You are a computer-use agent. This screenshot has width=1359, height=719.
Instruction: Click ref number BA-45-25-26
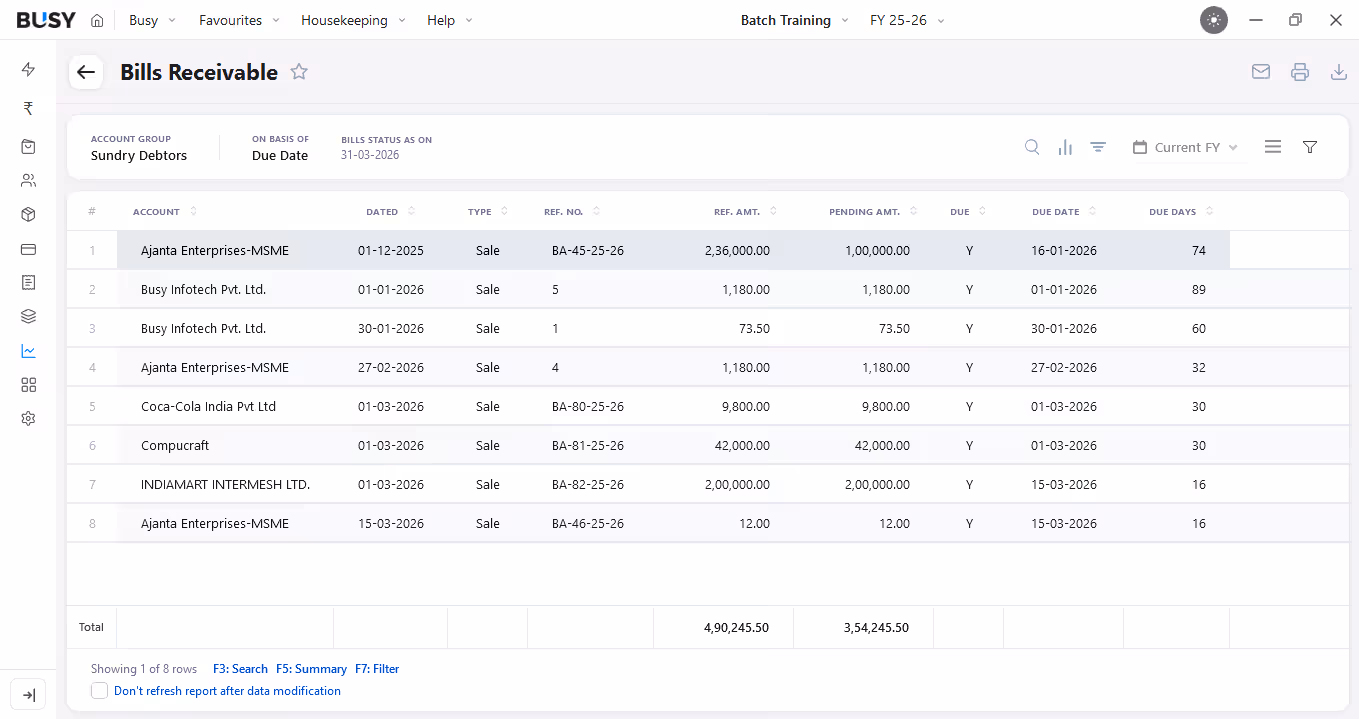pyautogui.click(x=588, y=251)
